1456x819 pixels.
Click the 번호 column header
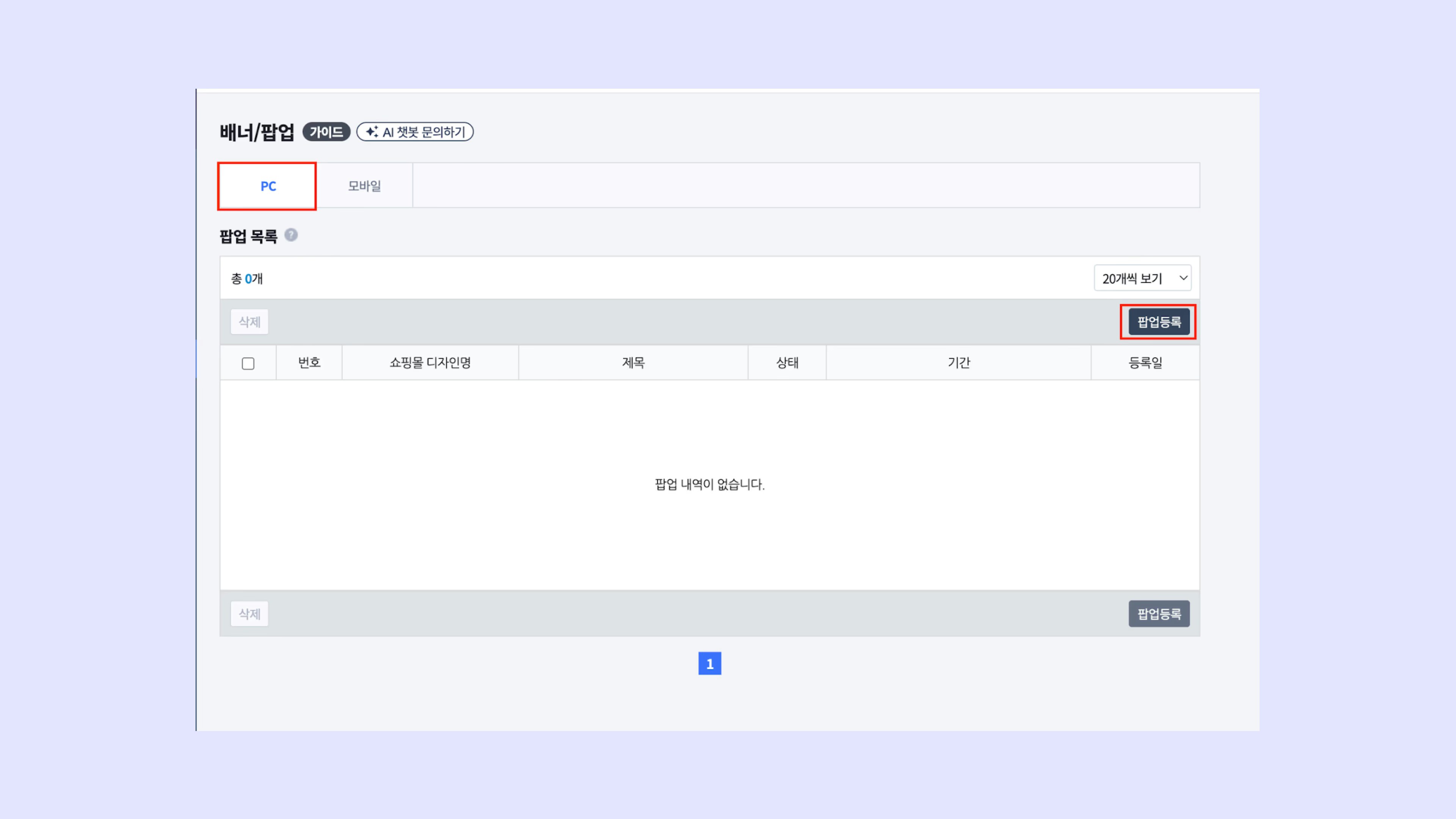pyautogui.click(x=309, y=363)
